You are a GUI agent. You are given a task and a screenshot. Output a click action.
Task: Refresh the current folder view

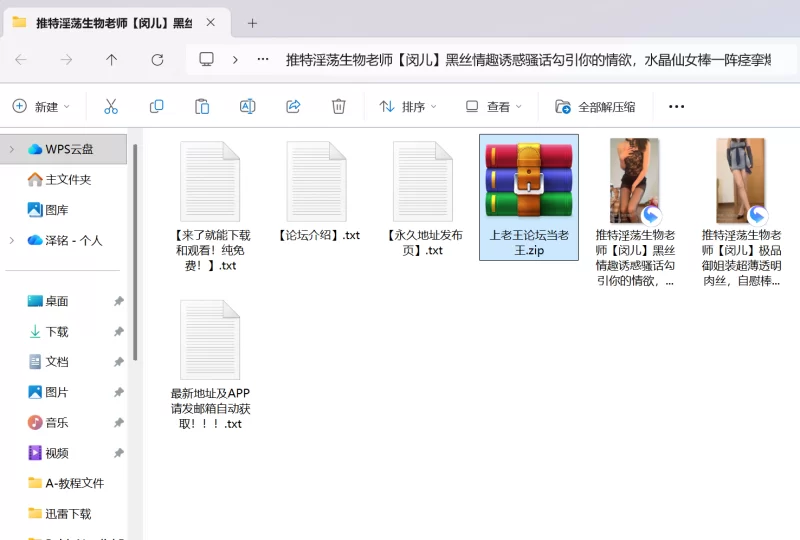[157, 60]
